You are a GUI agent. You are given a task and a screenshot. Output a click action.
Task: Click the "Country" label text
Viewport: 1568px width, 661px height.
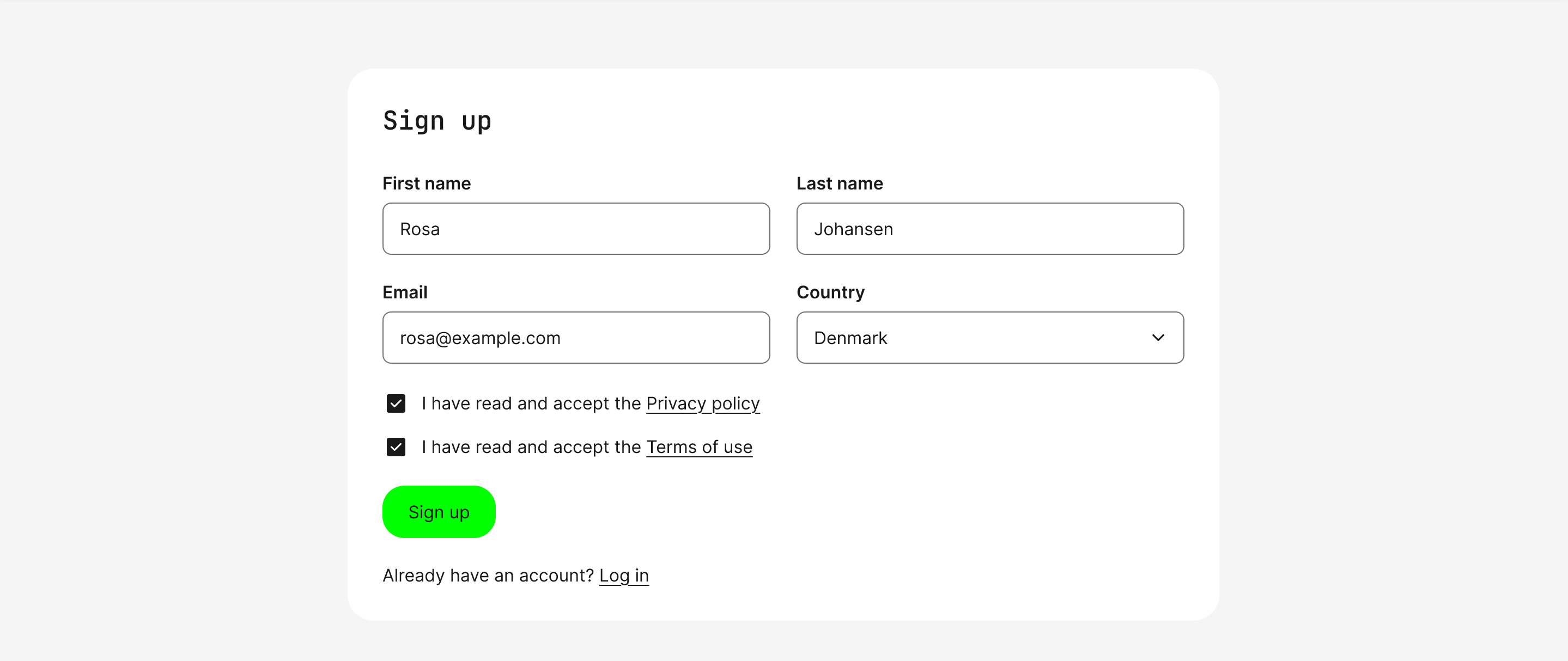[x=830, y=292]
